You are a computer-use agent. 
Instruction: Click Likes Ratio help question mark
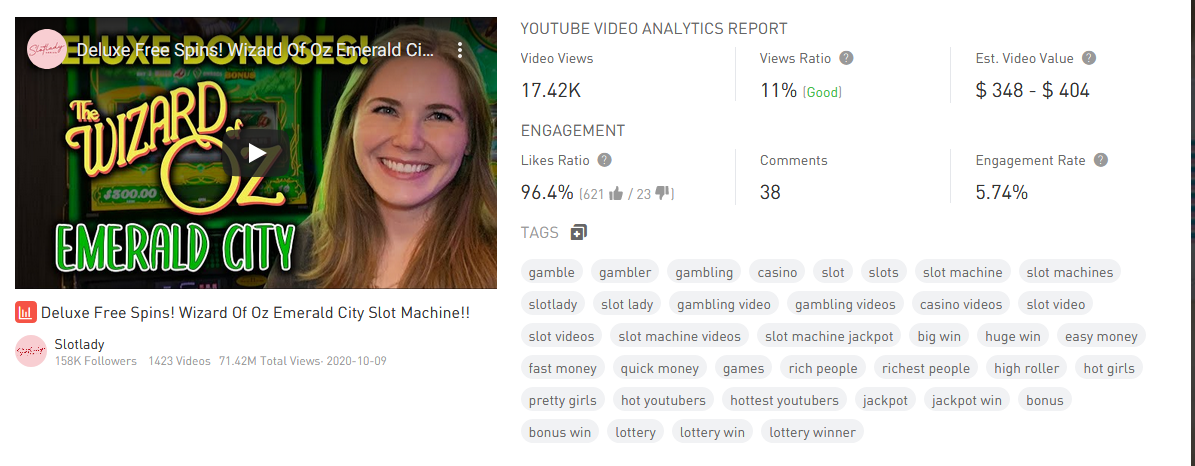coord(604,160)
